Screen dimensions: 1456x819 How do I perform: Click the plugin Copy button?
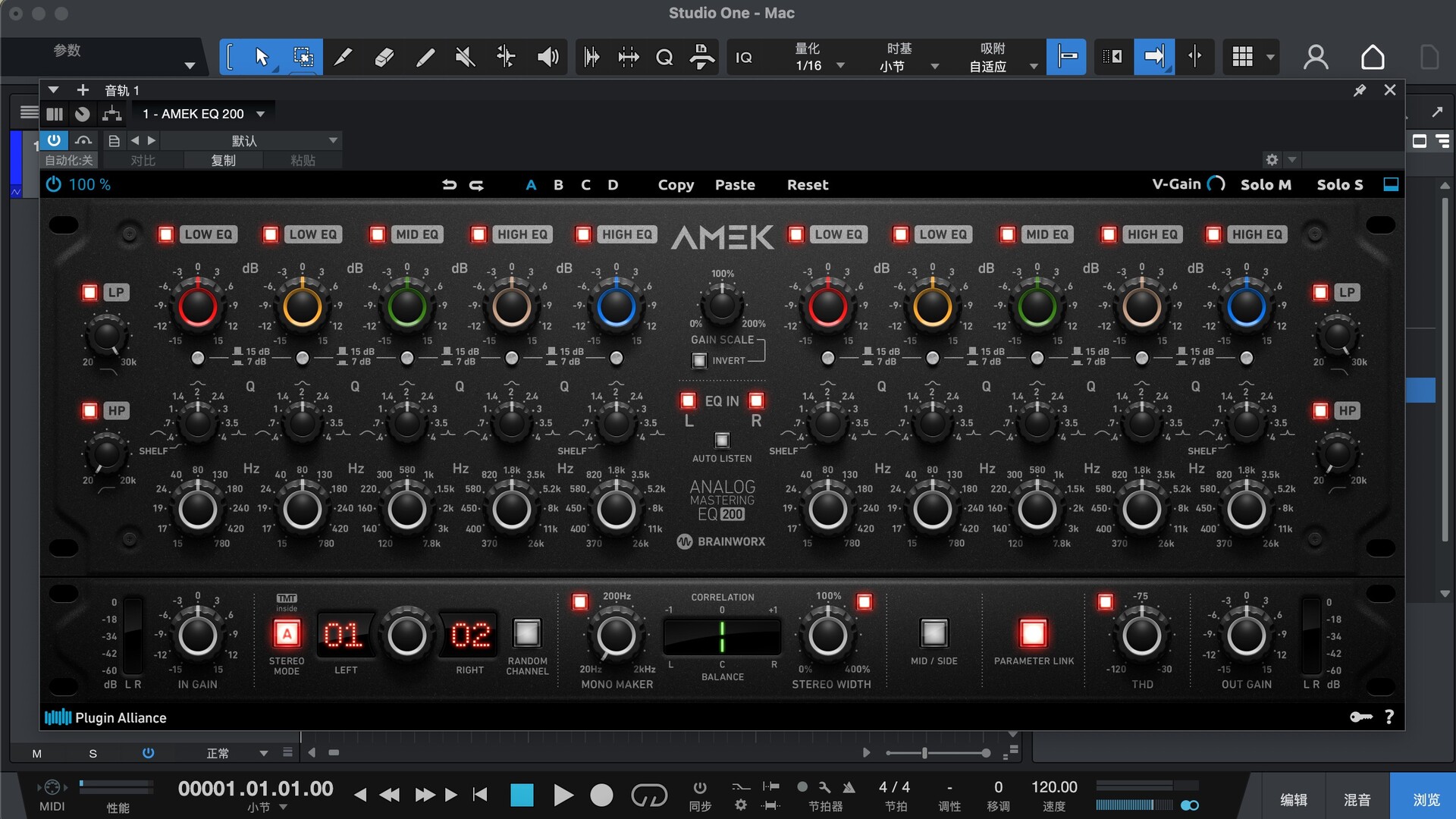pos(676,184)
